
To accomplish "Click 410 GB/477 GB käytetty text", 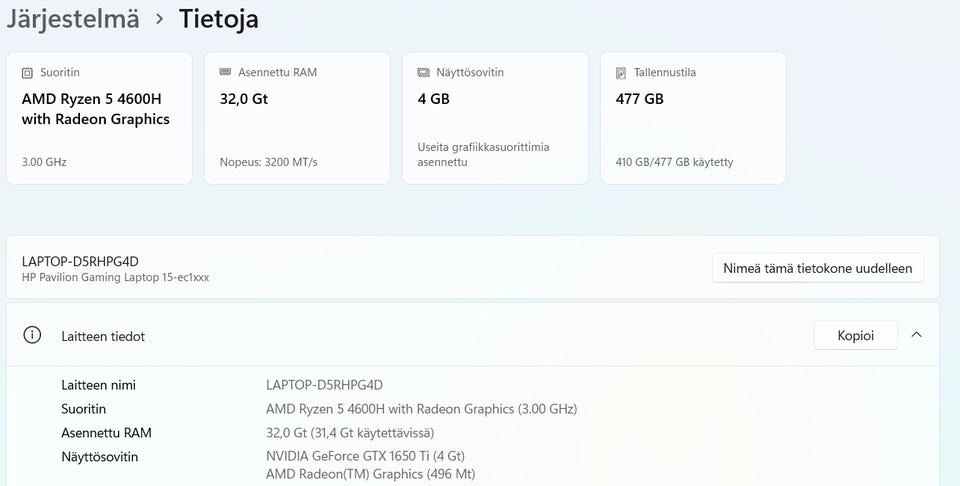I will pos(674,162).
